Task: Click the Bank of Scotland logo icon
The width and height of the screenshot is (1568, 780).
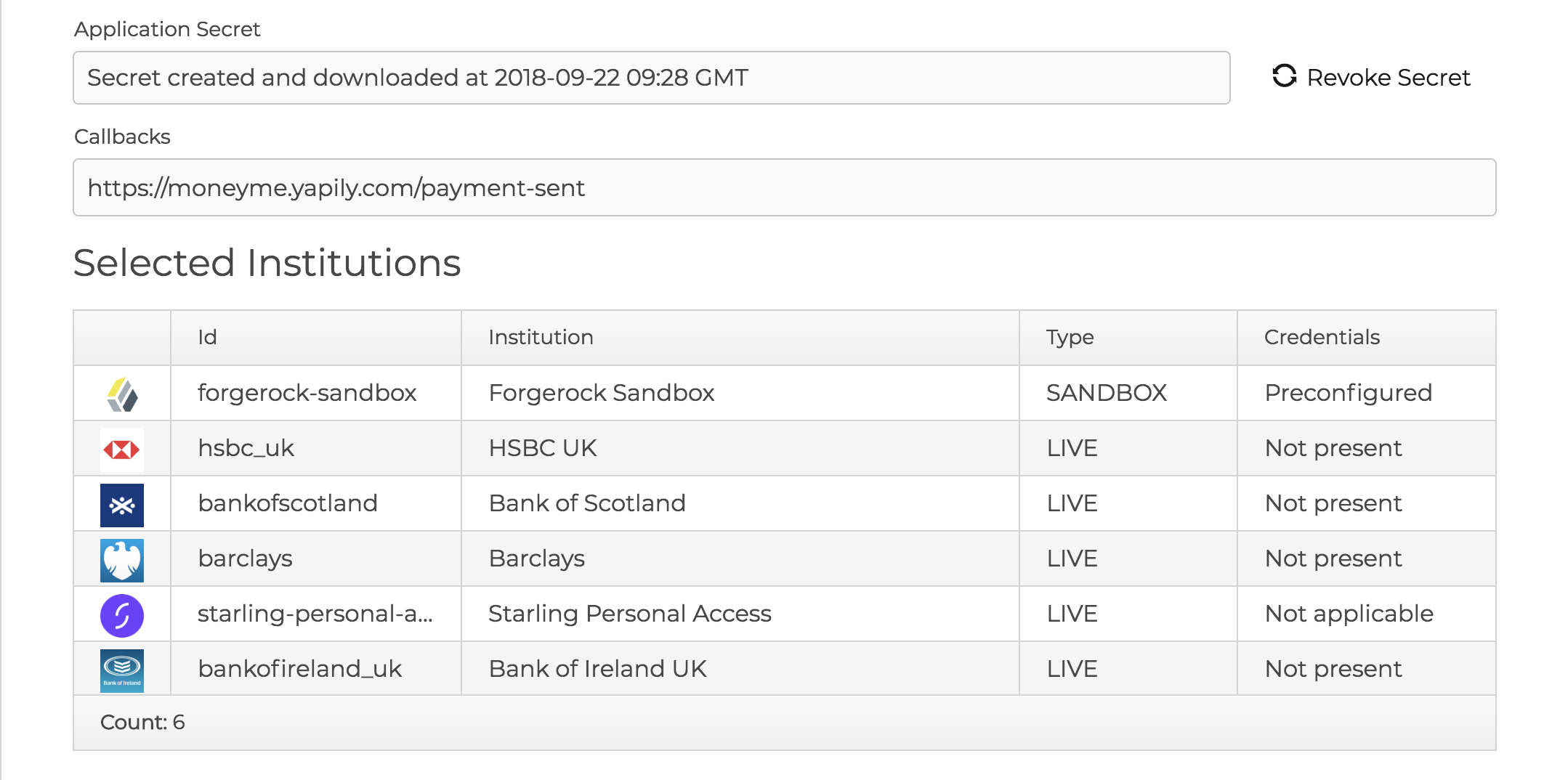Action: point(122,505)
